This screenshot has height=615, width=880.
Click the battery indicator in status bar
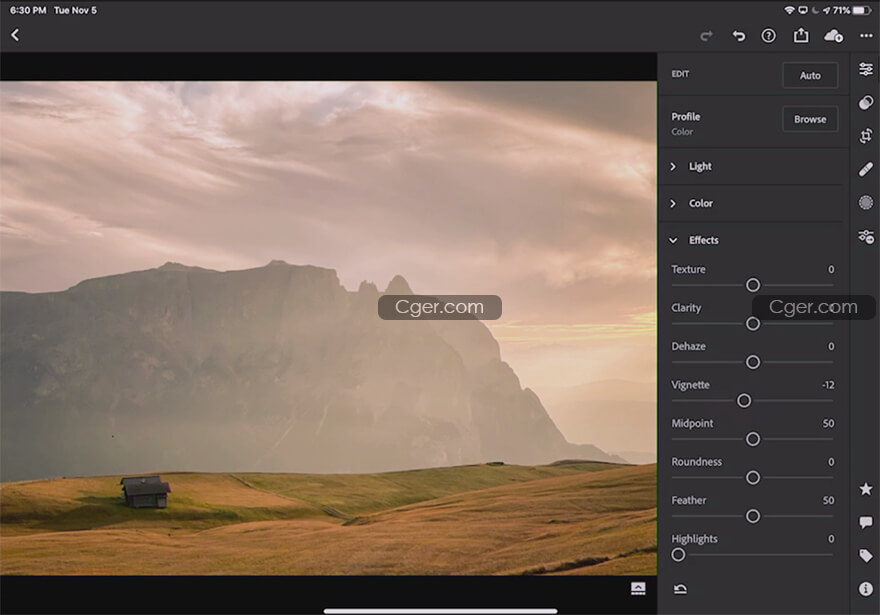(x=861, y=10)
